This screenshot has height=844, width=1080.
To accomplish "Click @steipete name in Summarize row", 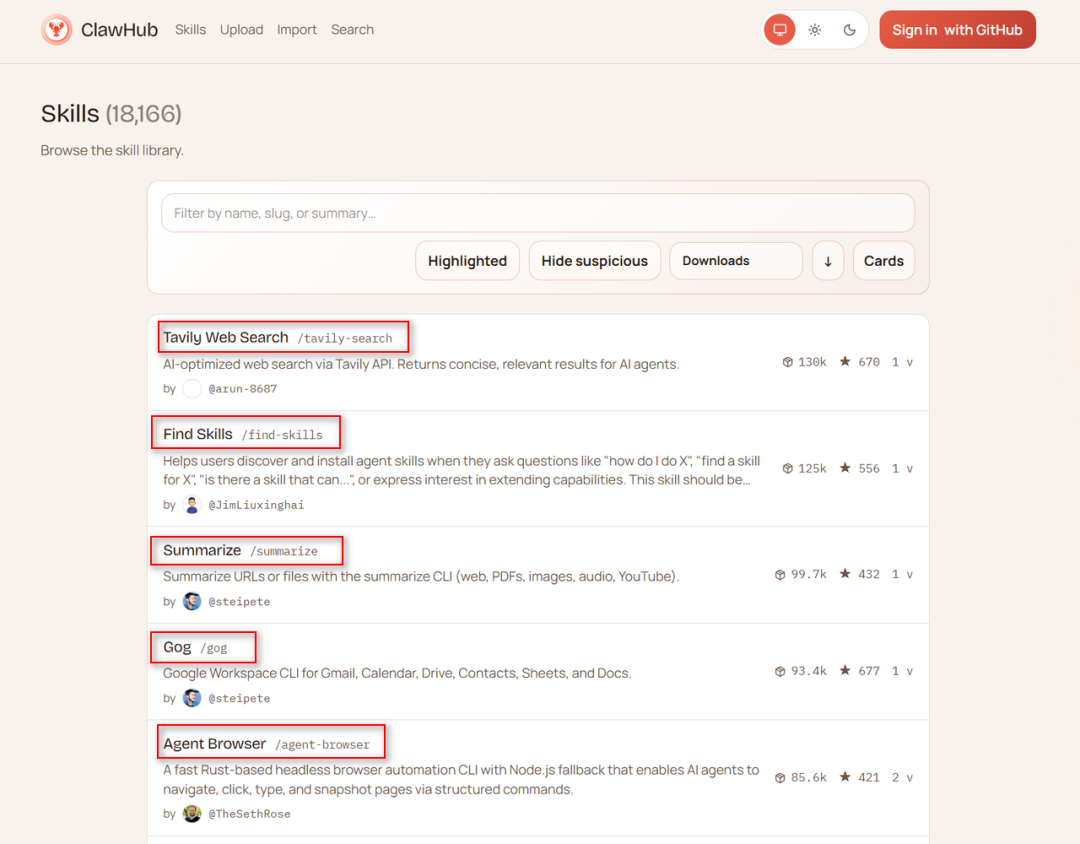I will 239,601.
